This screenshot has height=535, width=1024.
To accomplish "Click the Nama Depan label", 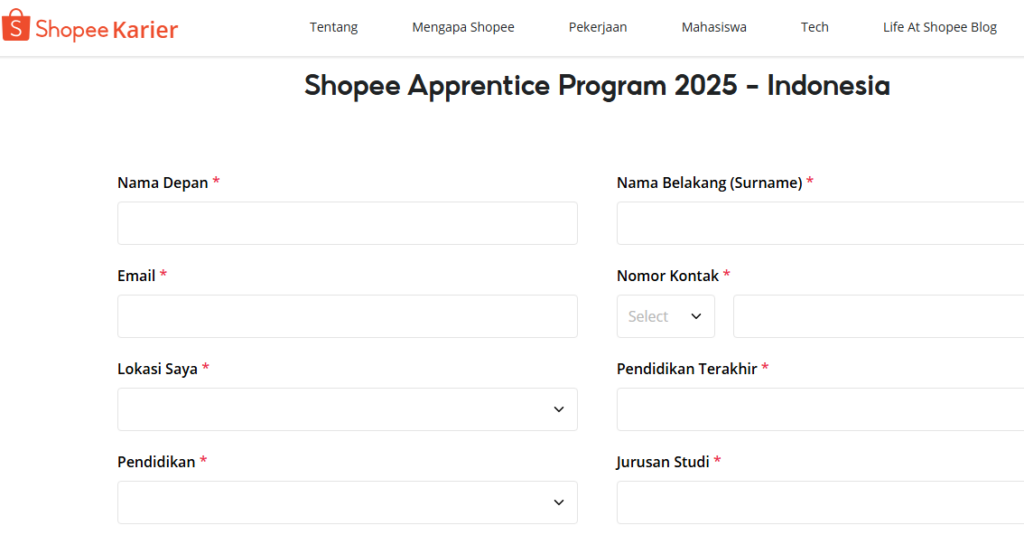I will click(x=163, y=183).
